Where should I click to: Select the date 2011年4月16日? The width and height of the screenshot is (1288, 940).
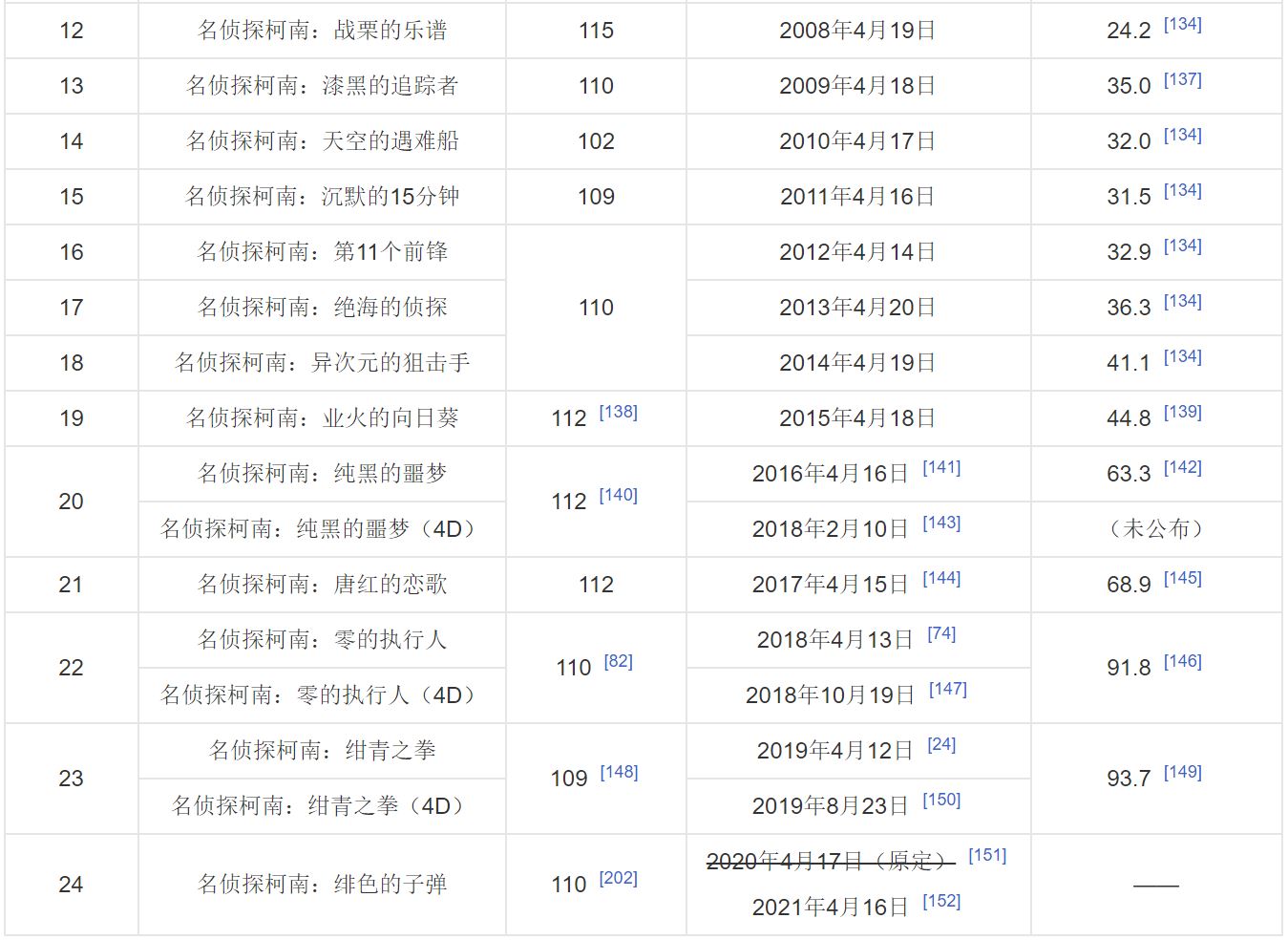[857, 197]
